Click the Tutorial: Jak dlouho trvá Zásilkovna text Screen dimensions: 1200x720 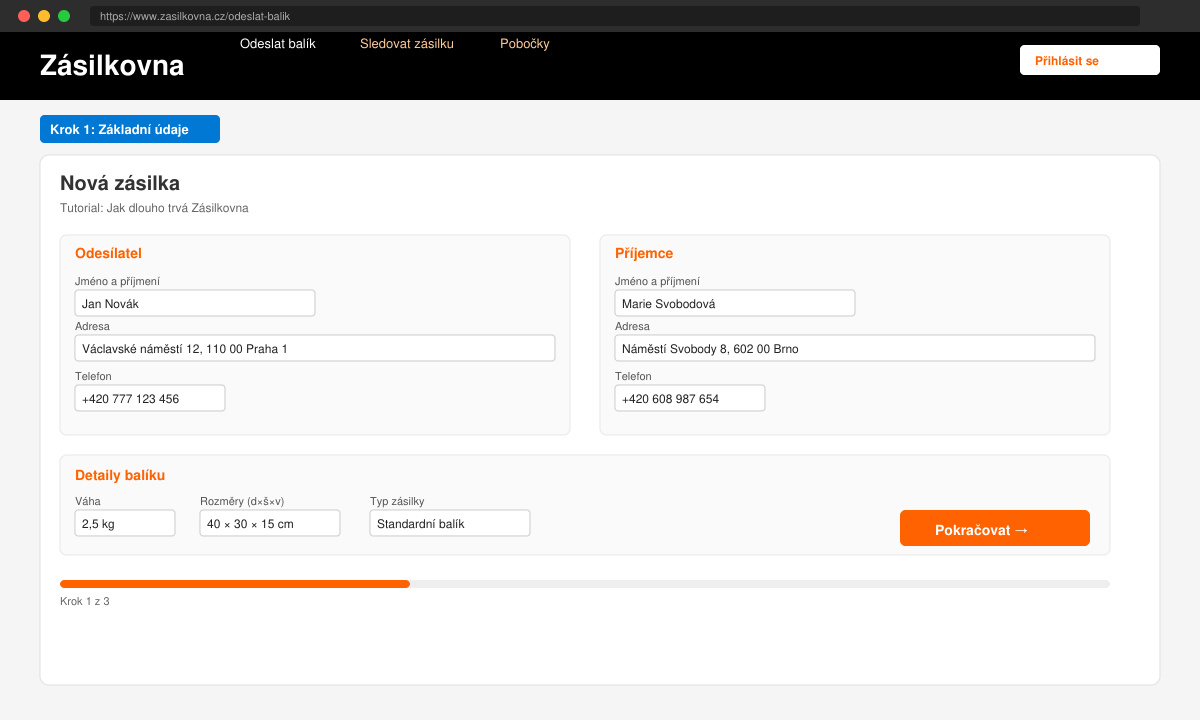(x=154, y=208)
